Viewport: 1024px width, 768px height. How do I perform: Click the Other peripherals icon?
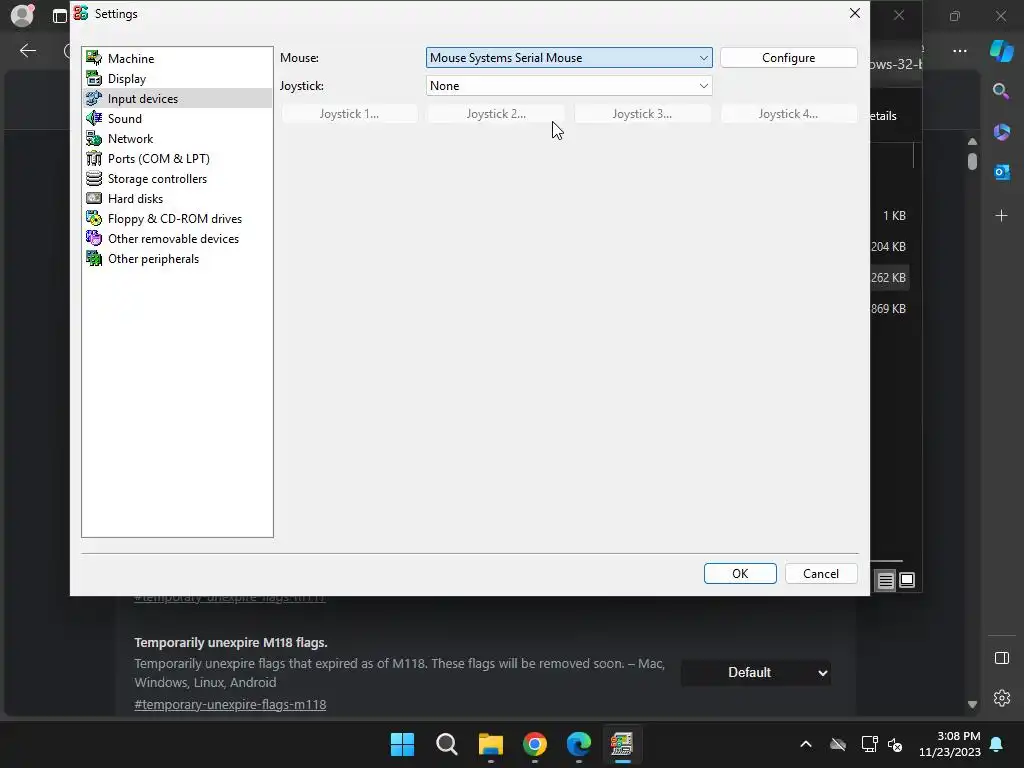point(94,259)
